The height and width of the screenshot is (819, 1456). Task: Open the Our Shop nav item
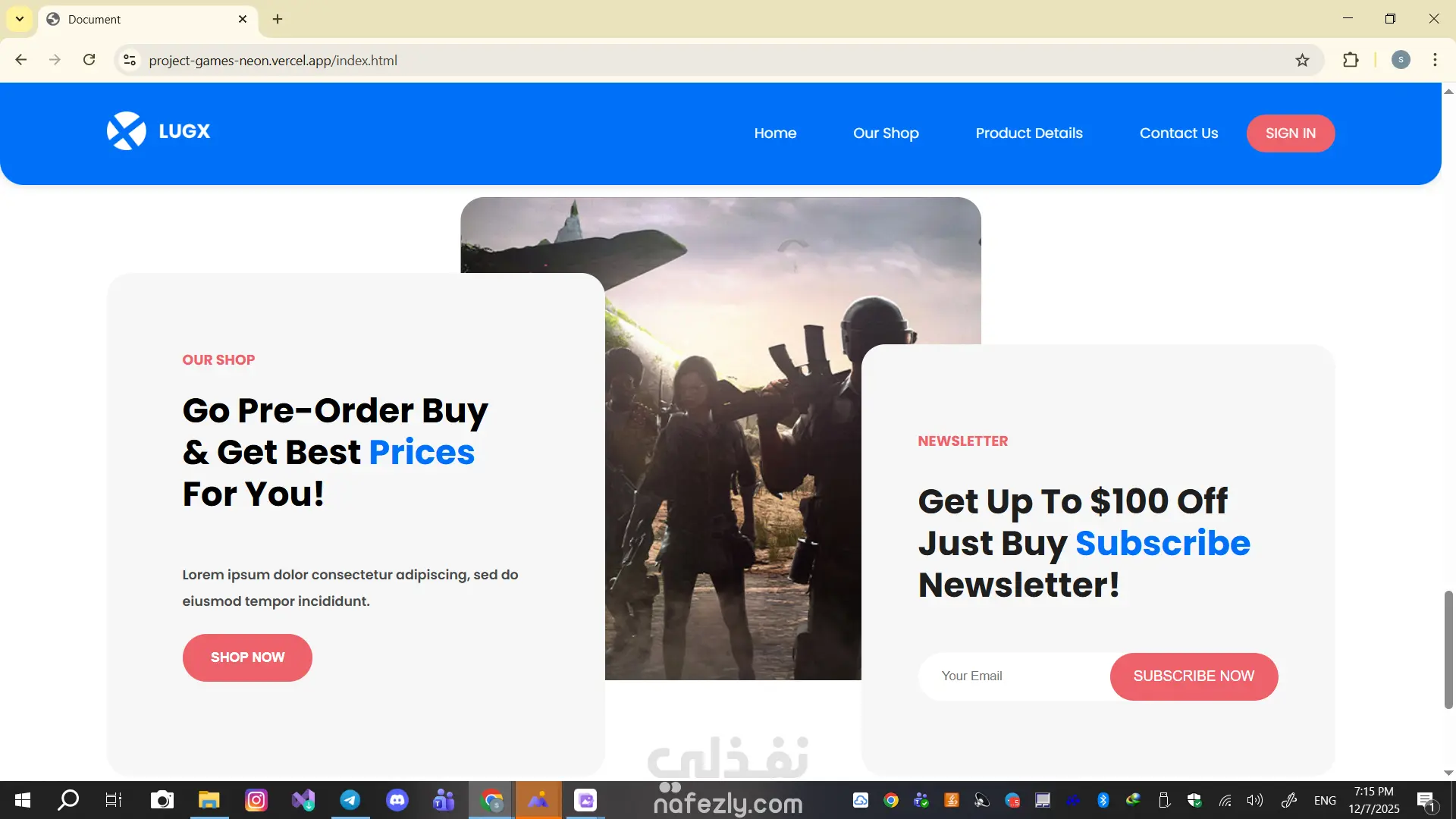[886, 133]
